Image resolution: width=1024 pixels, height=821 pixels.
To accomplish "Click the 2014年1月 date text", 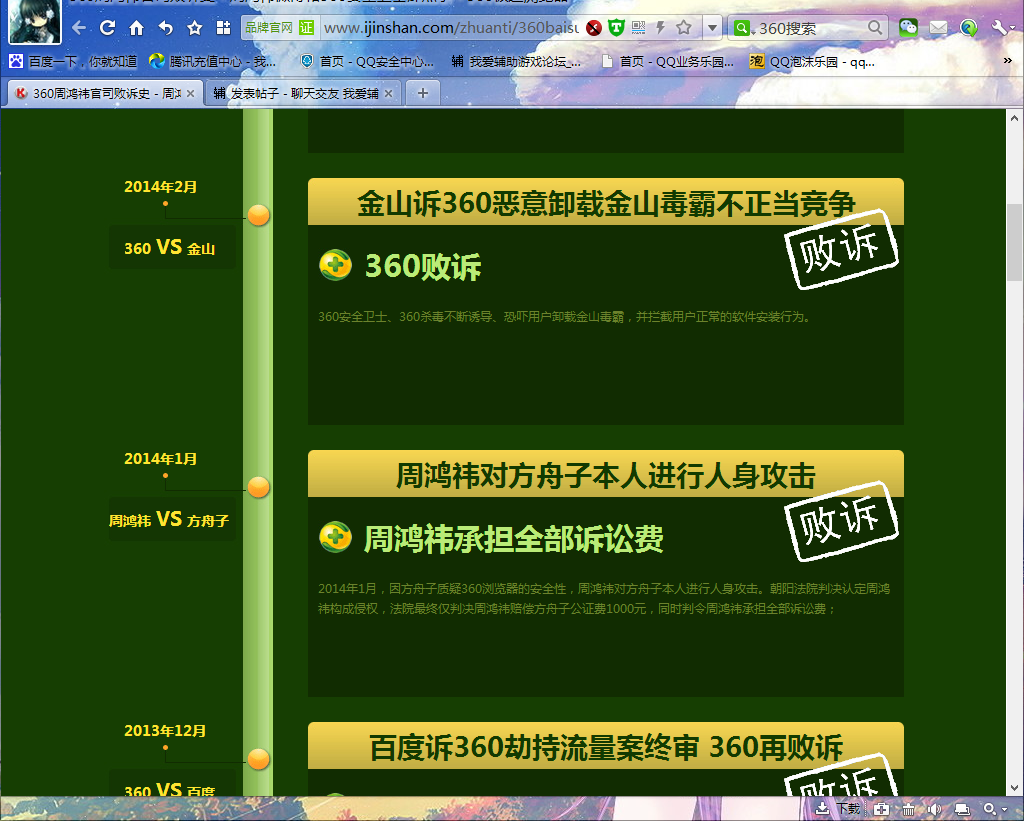I will coord(161,459).
